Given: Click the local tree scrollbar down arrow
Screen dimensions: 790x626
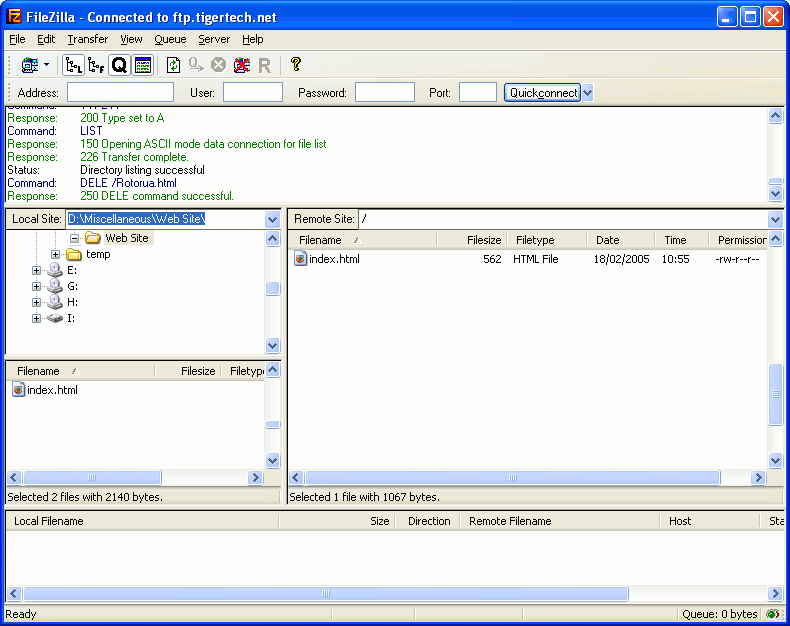Looking at the screenshot, I should point(273,346).
